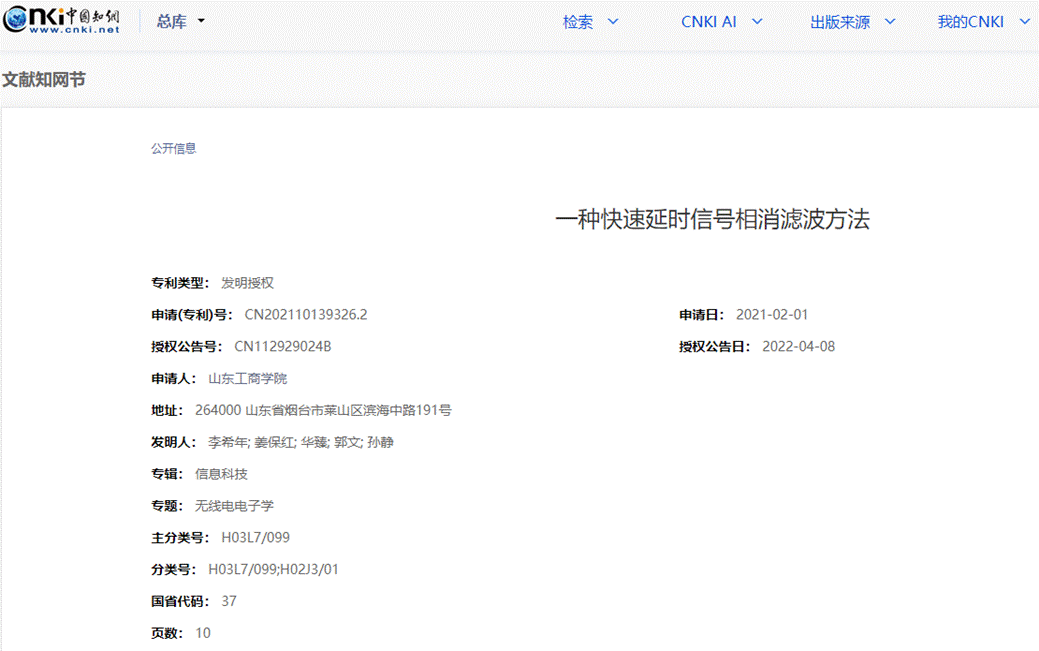Image resolution: width=1039 pixels, height=651 pixels.
Task: Select inventor 华臻
Action: coord(314,442)
